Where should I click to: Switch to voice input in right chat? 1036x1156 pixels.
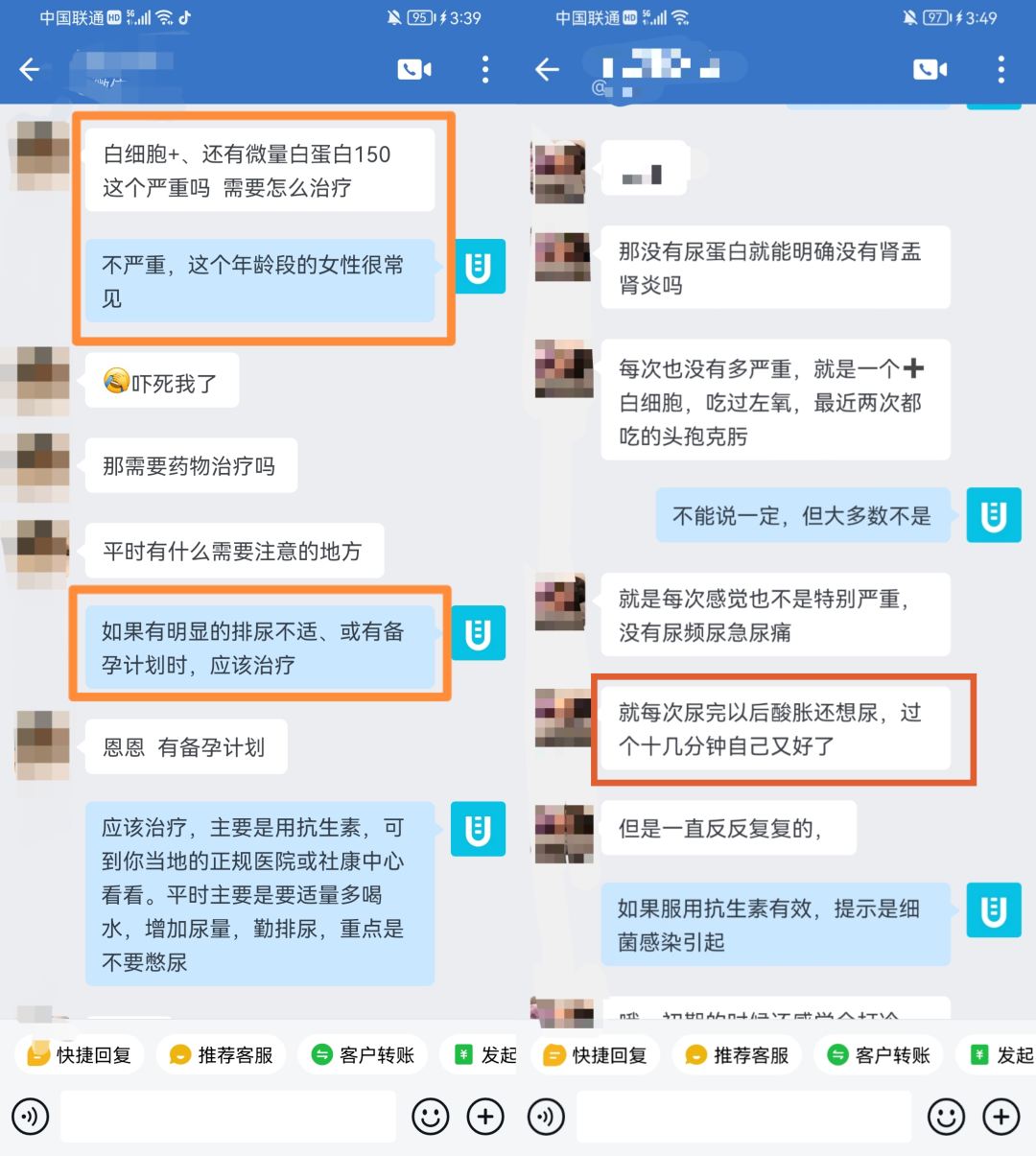(x=547, y=1117)
